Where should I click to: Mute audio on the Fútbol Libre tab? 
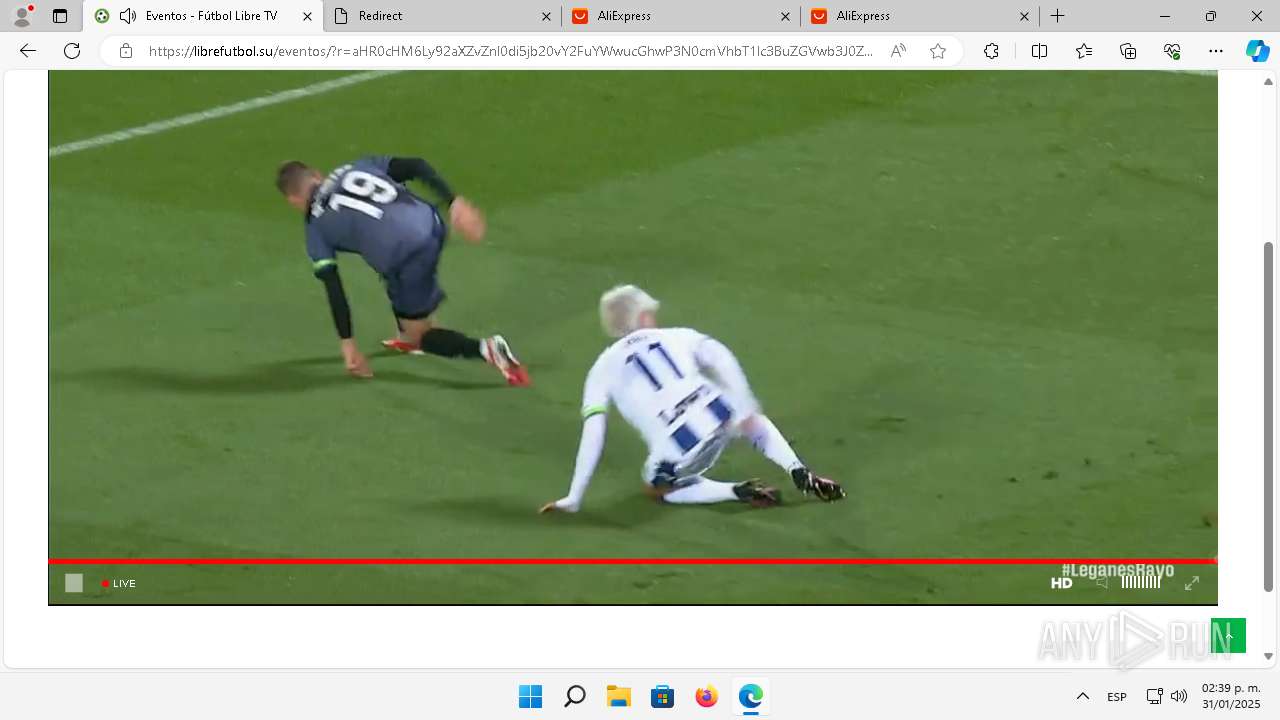pyautogui.click(x=128, y=16)
